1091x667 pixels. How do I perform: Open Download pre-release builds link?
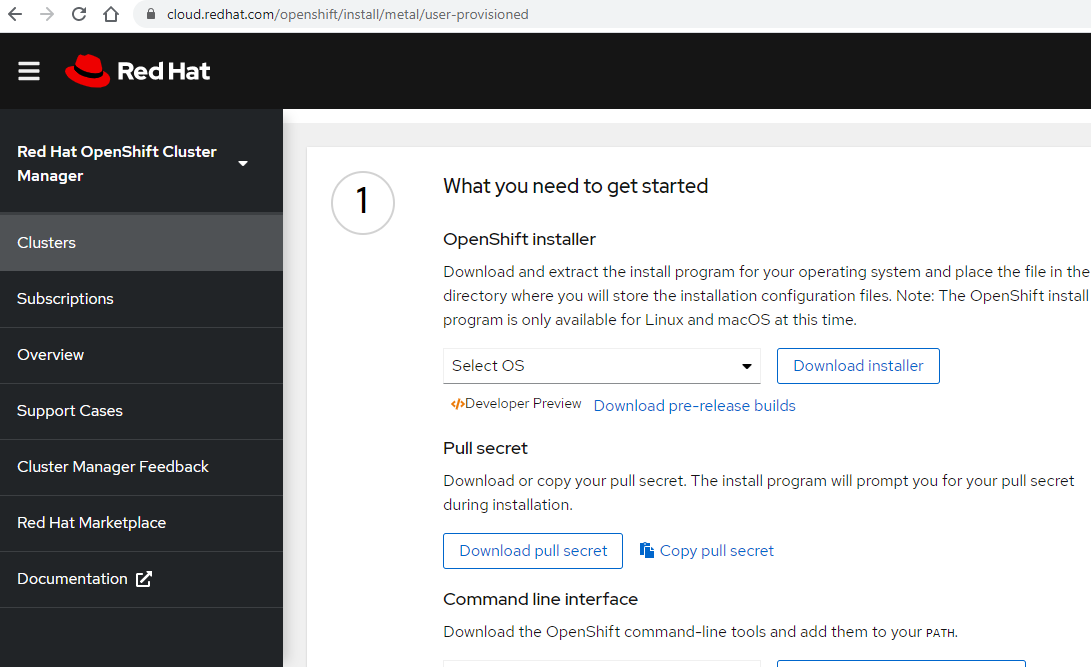694,405
